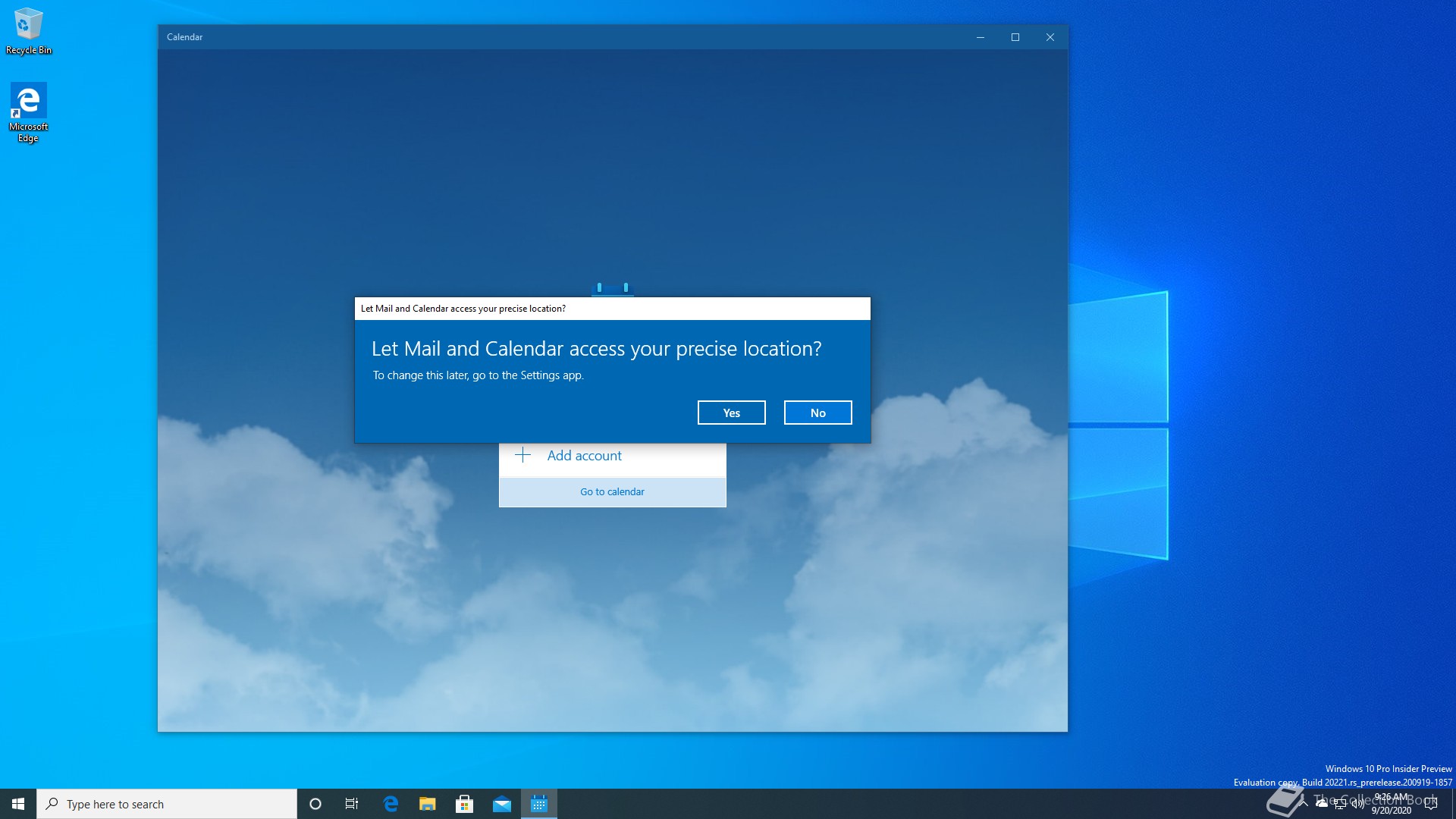Click the Calendar window title text

point(184,37)
